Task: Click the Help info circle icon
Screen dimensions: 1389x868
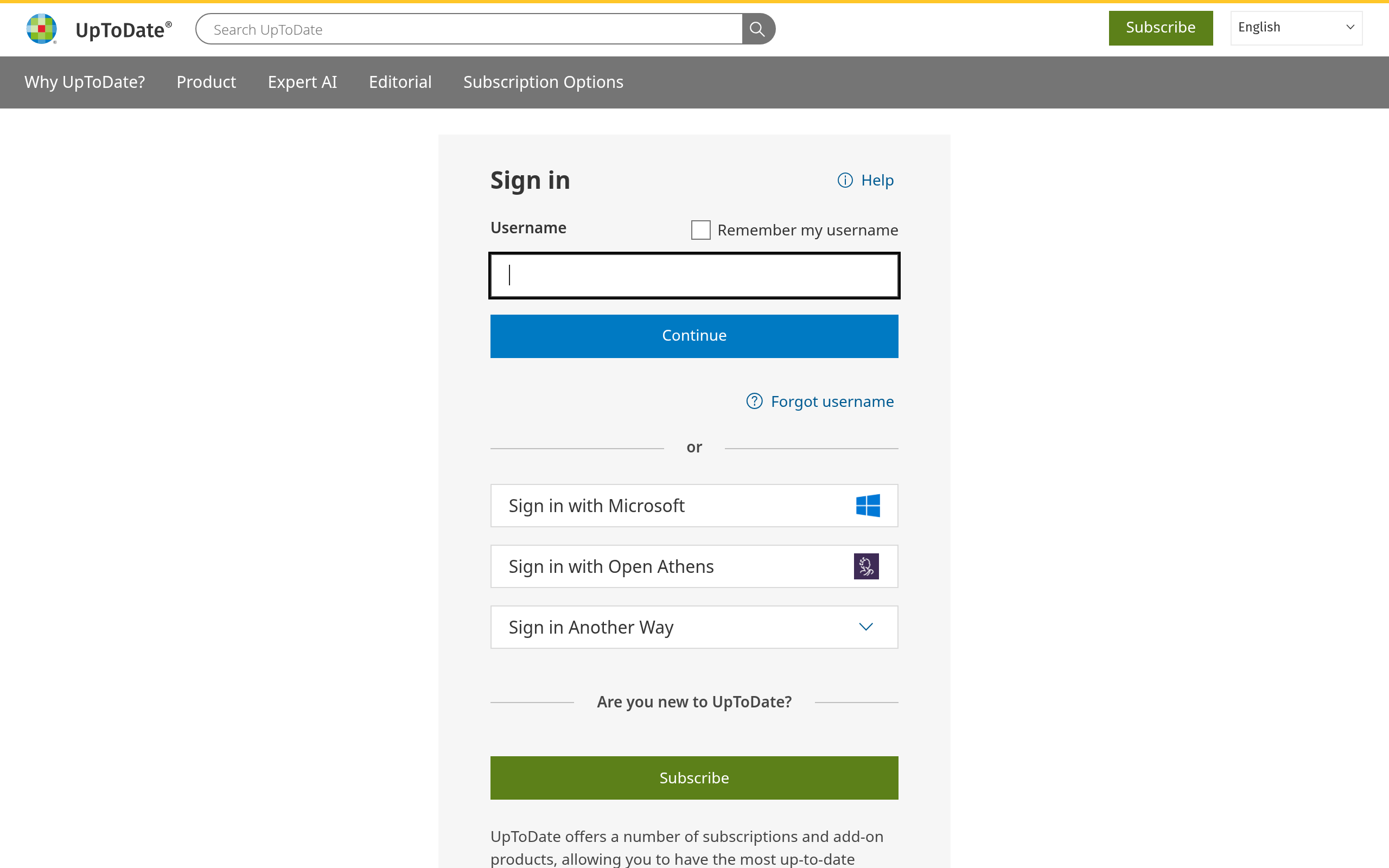Action: [x=845, y=180]
